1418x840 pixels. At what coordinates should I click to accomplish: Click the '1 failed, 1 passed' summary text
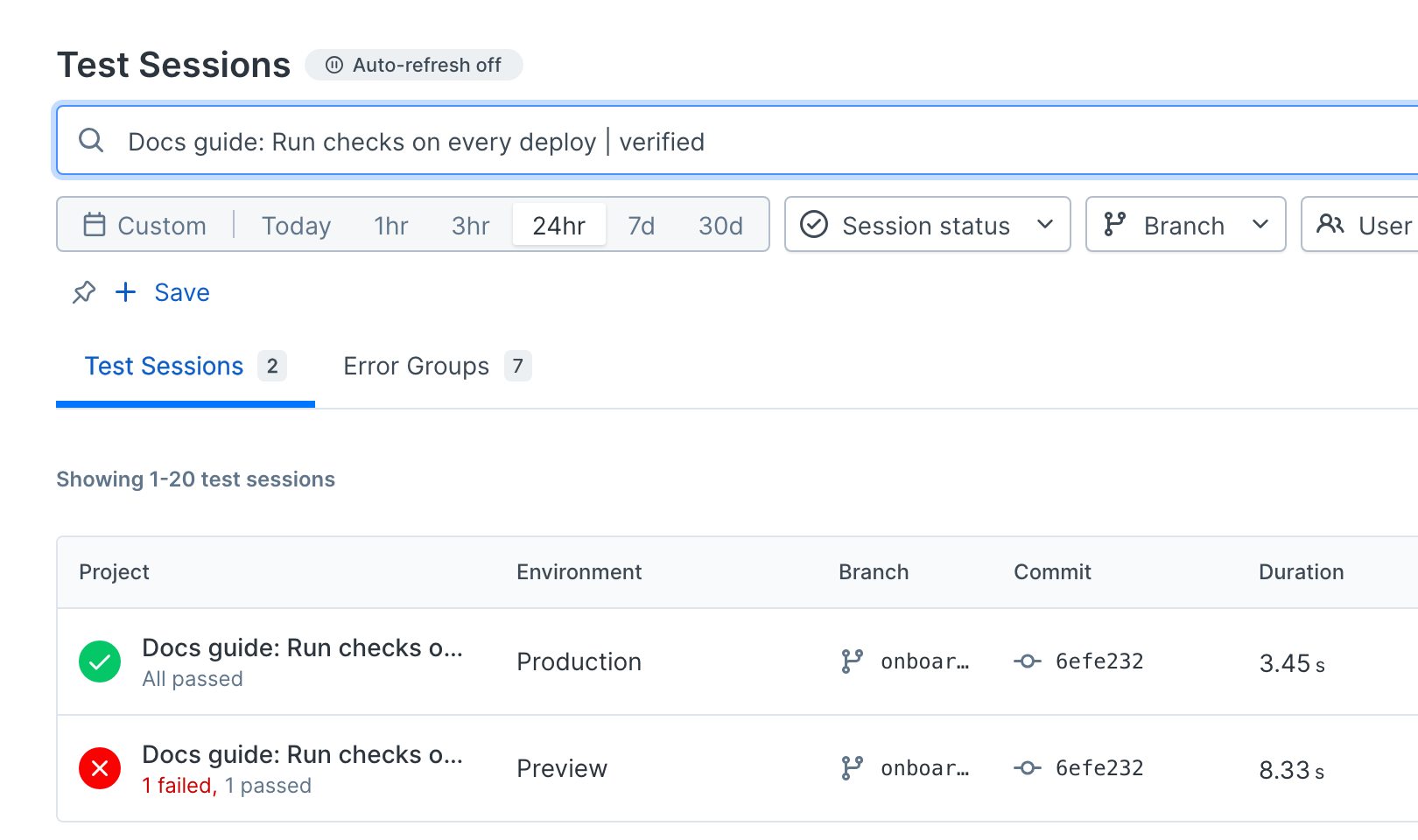tap(227, 786)
